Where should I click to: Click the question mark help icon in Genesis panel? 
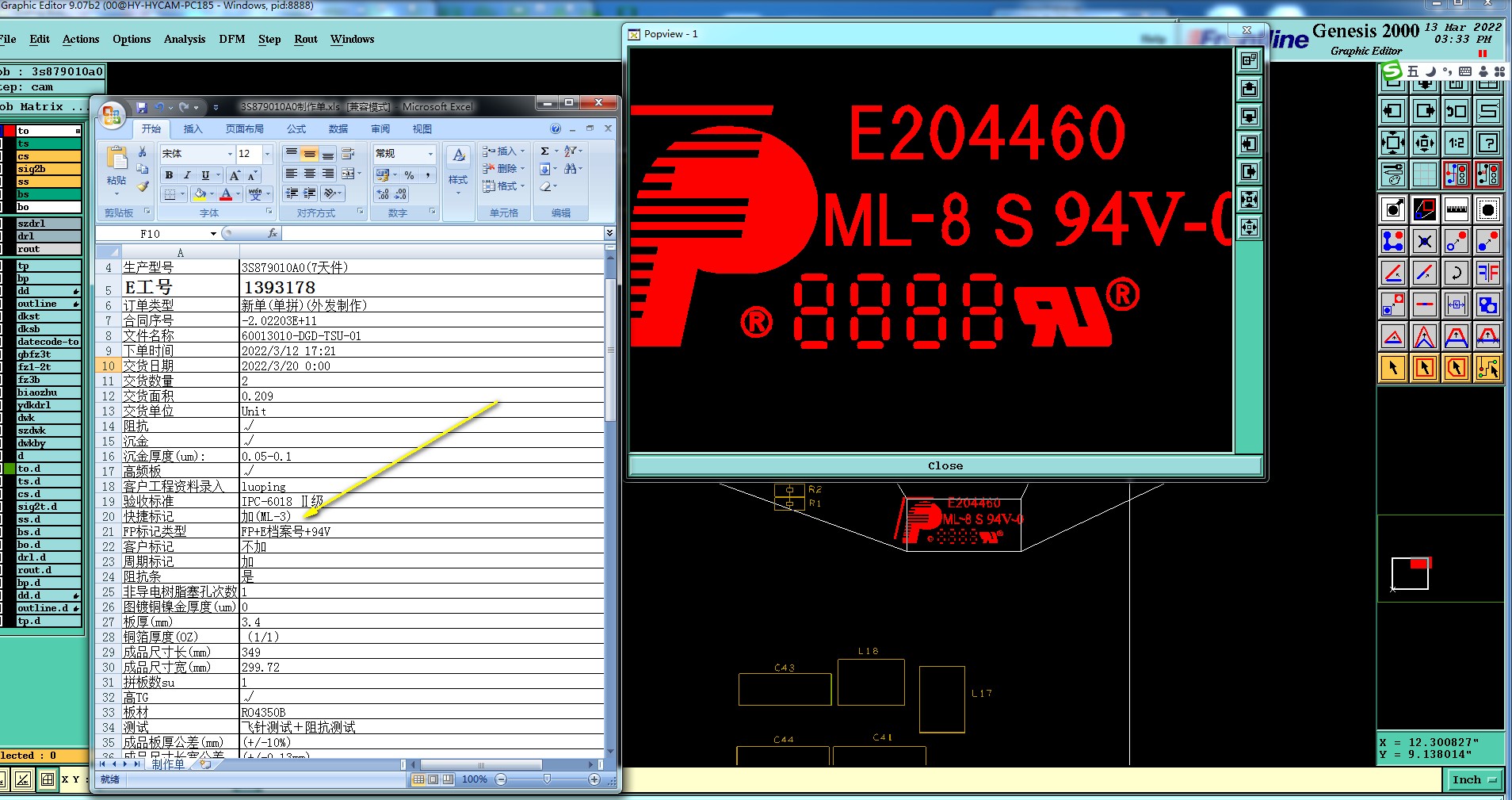1488,143
